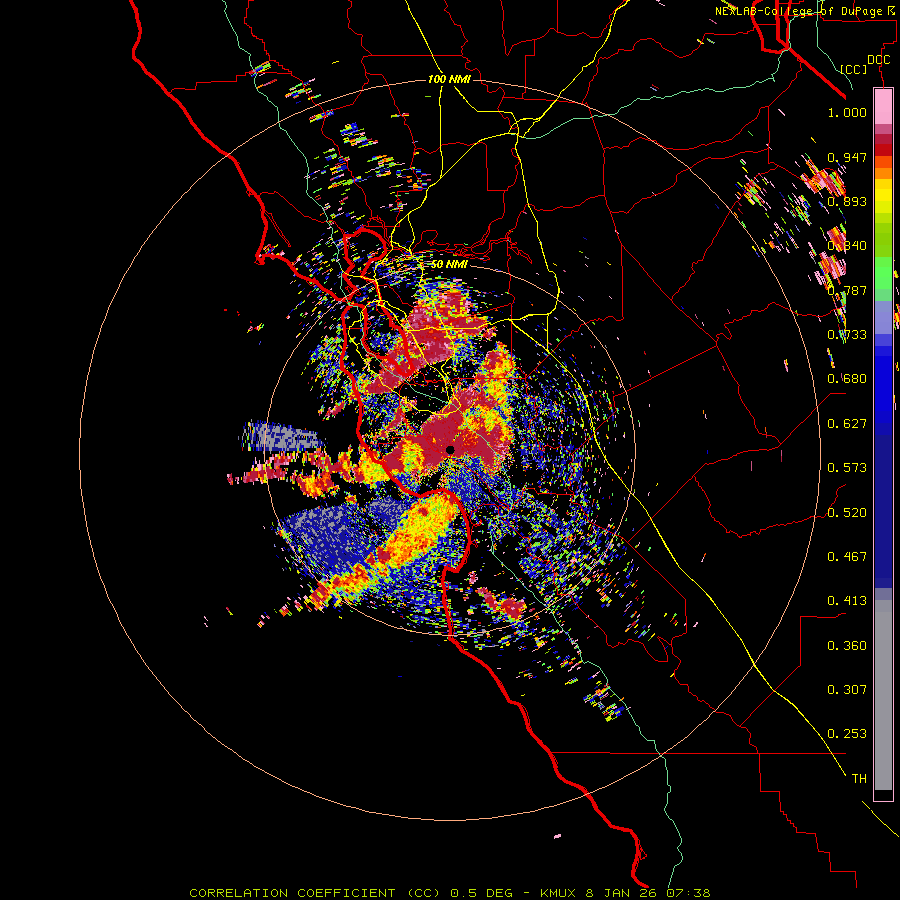Click the 0.733 scale value

[847, 335]
